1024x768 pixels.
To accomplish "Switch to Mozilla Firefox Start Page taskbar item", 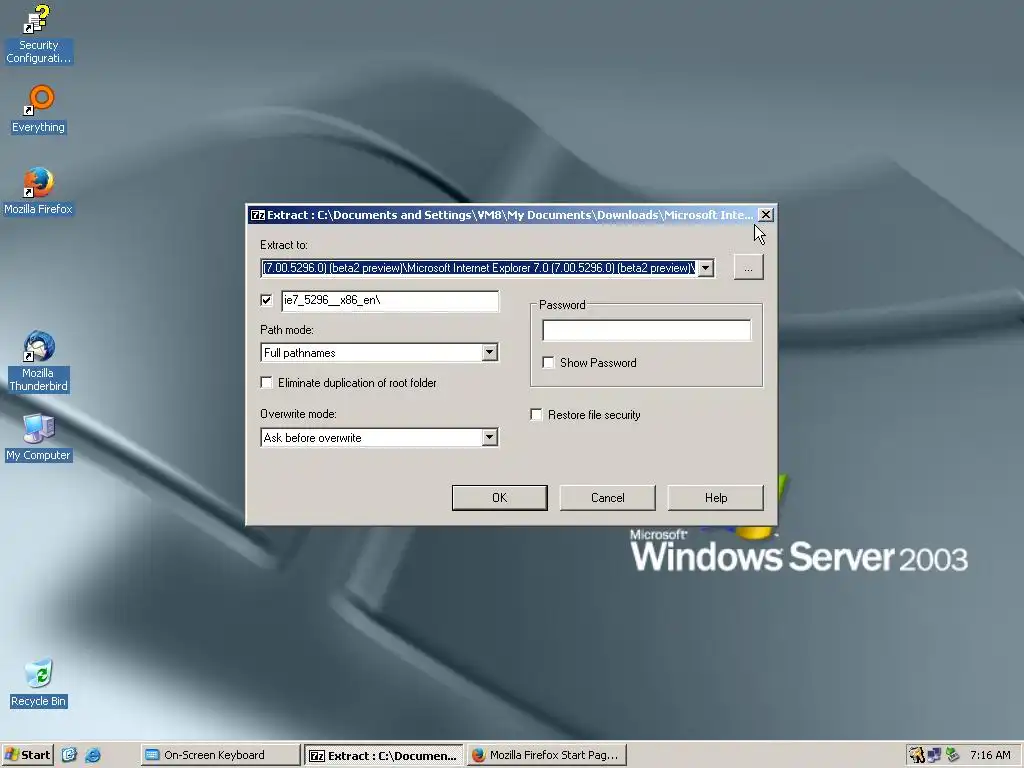I will [547, 755].
